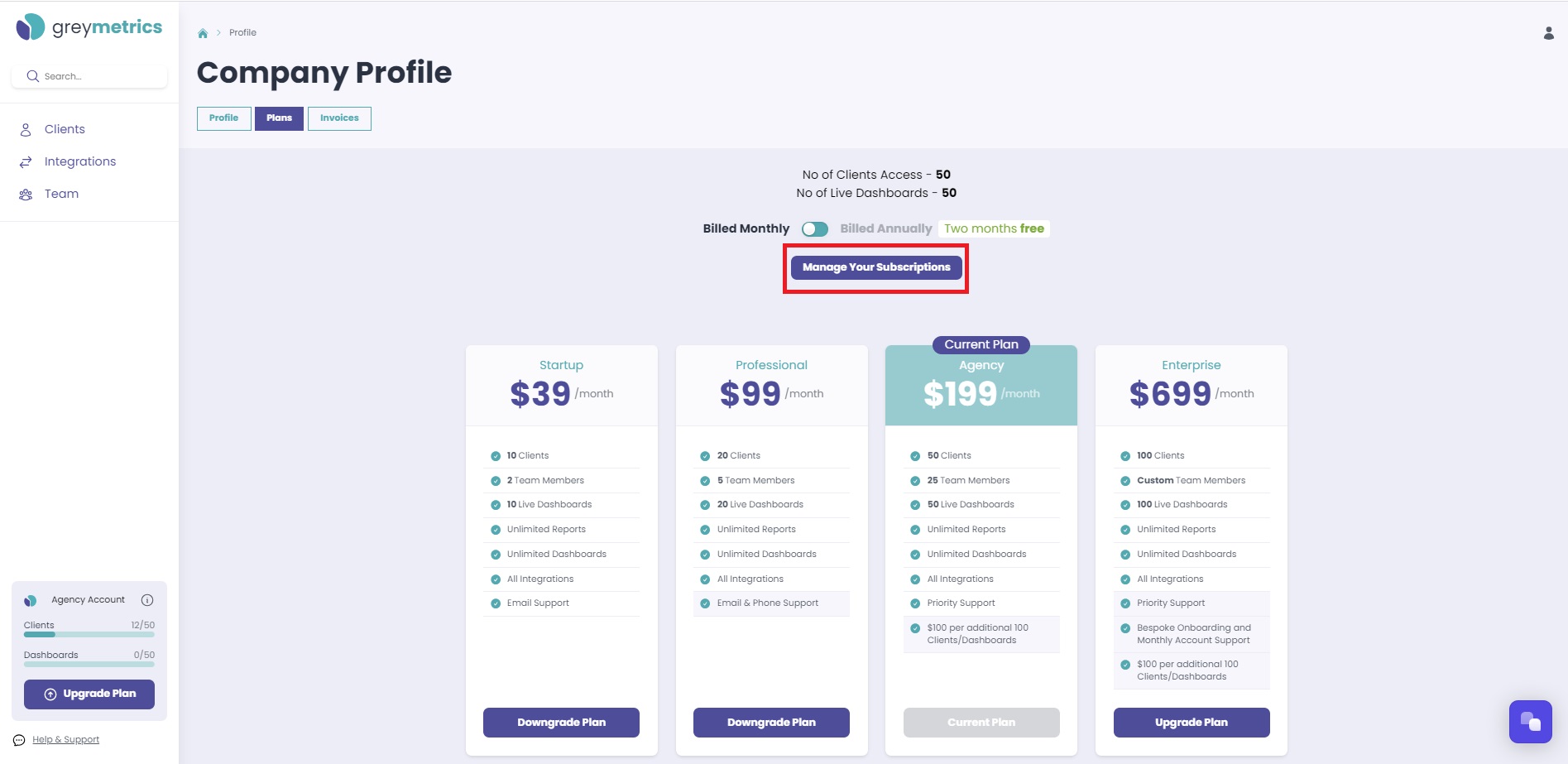Click the greymetrics logo icon

(31, 26)
